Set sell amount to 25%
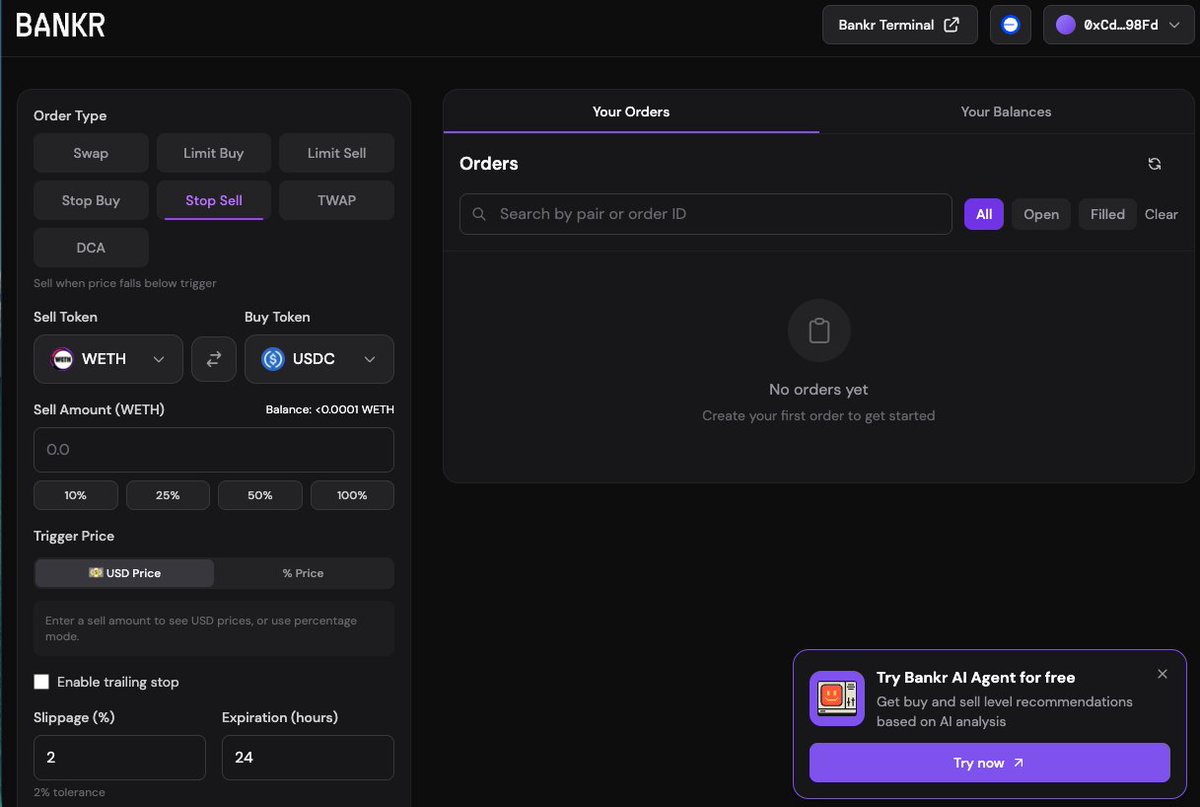Screen dimensions: 1200x807 coord(168,495)
